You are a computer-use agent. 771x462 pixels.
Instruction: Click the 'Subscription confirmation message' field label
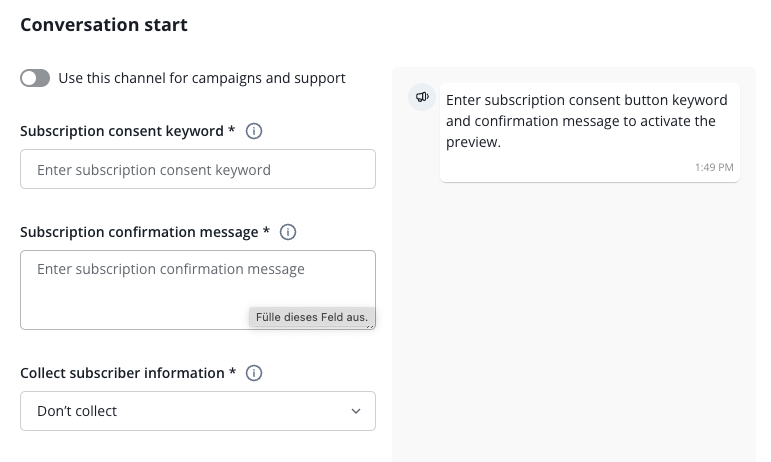[138, 232]
